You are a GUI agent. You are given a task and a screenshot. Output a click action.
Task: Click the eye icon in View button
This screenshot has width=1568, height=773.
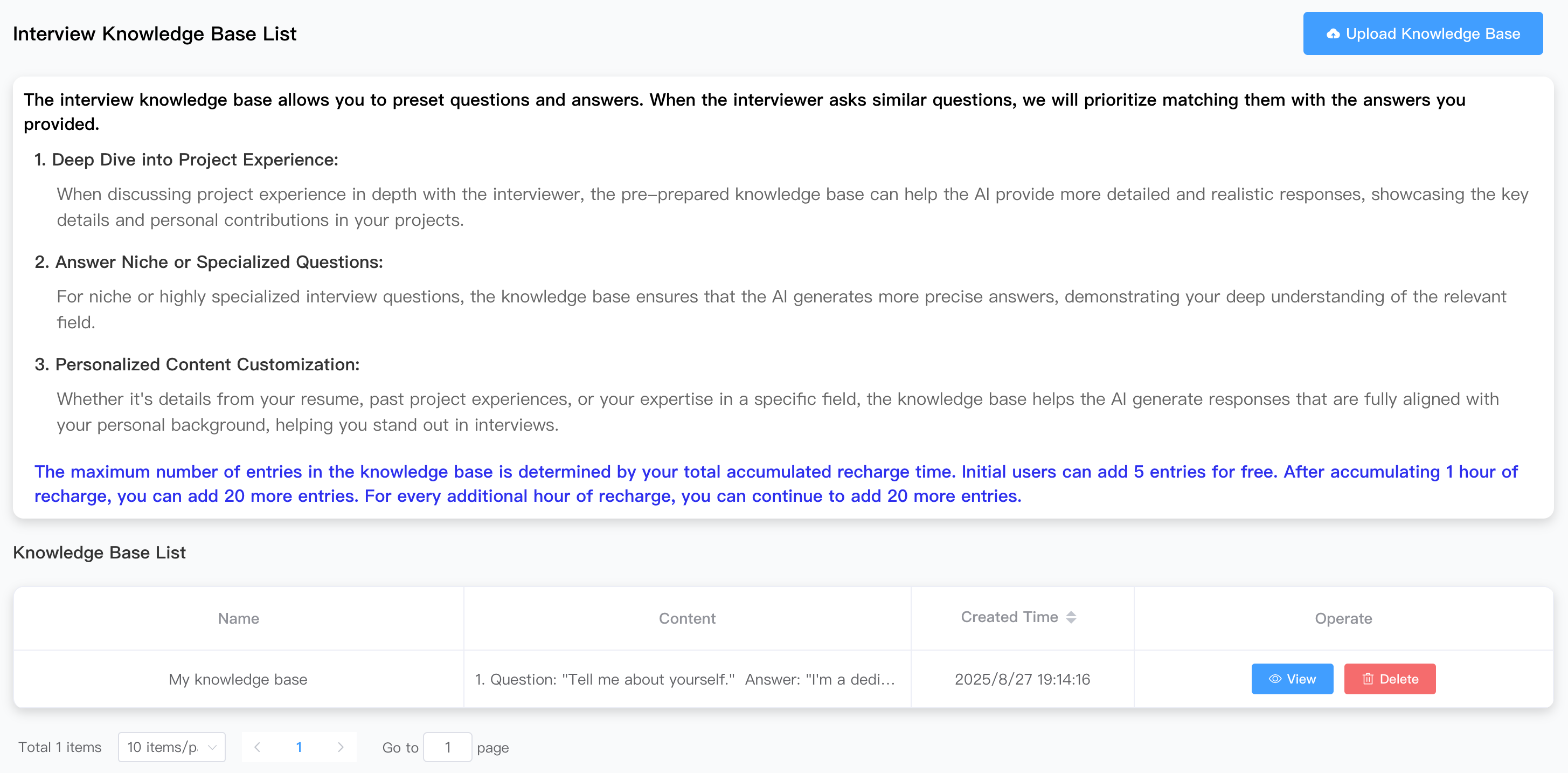click(1275, 679)
